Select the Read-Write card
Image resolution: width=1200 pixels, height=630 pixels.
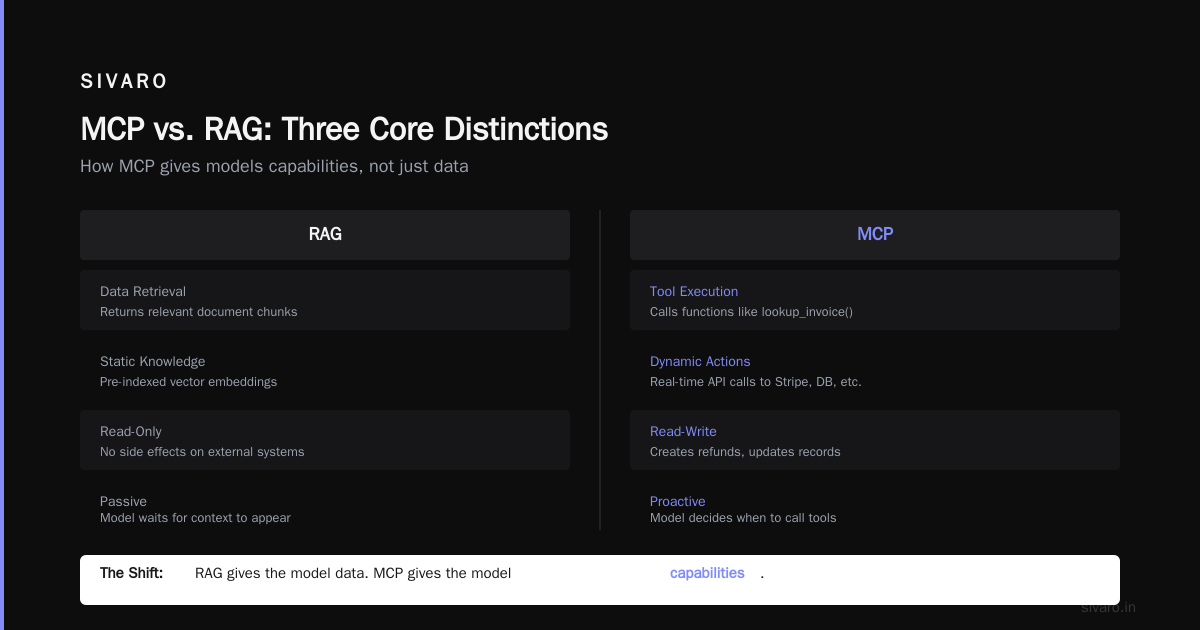point(875,440)
